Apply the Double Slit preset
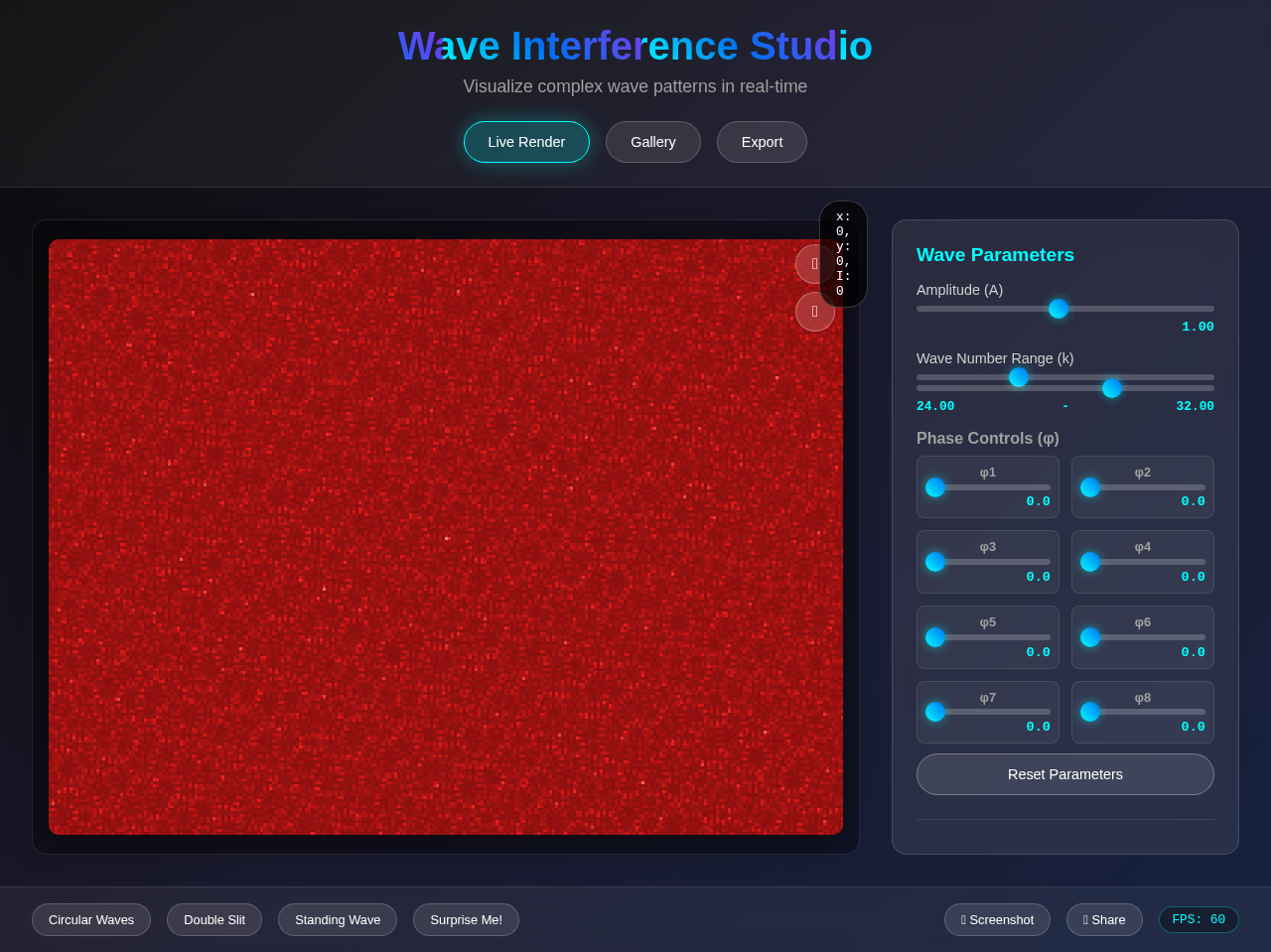This screenshot has height=952, width=1271. pos(213,919)
